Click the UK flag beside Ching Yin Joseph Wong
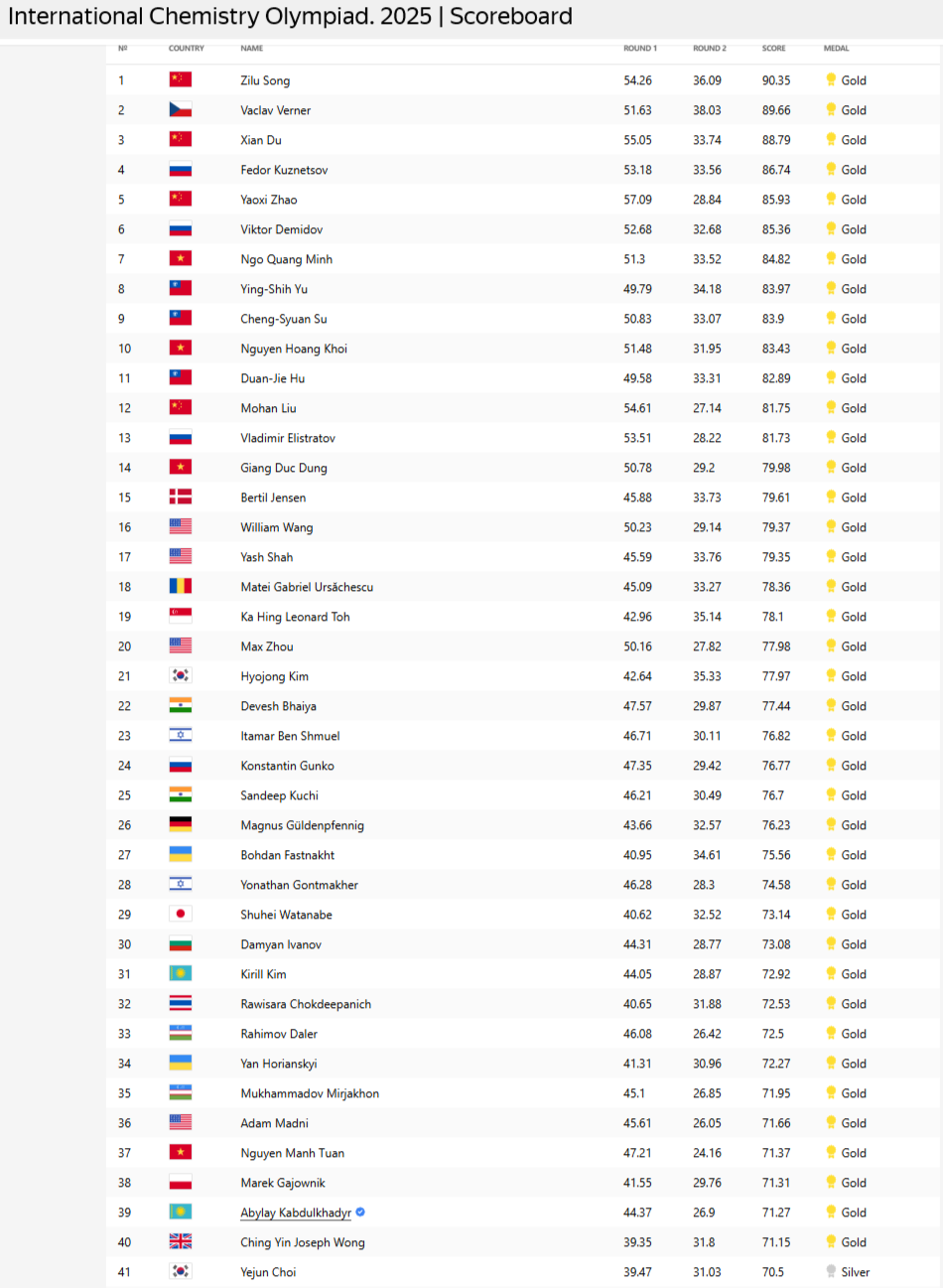This screenshot has width=943, height=1288. pyautogui.click(x=180, y=1241)
